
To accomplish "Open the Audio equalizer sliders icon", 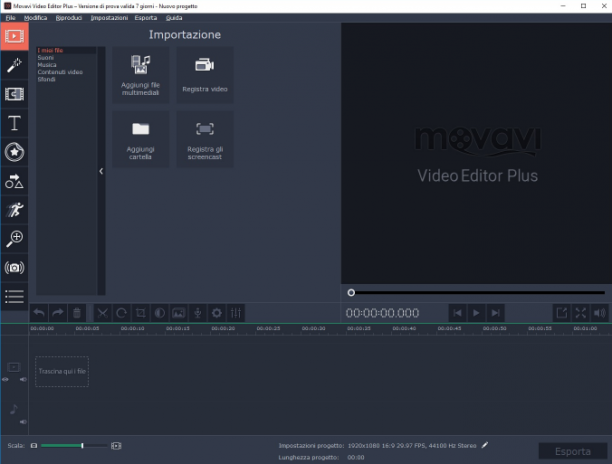I will (236, 313).
